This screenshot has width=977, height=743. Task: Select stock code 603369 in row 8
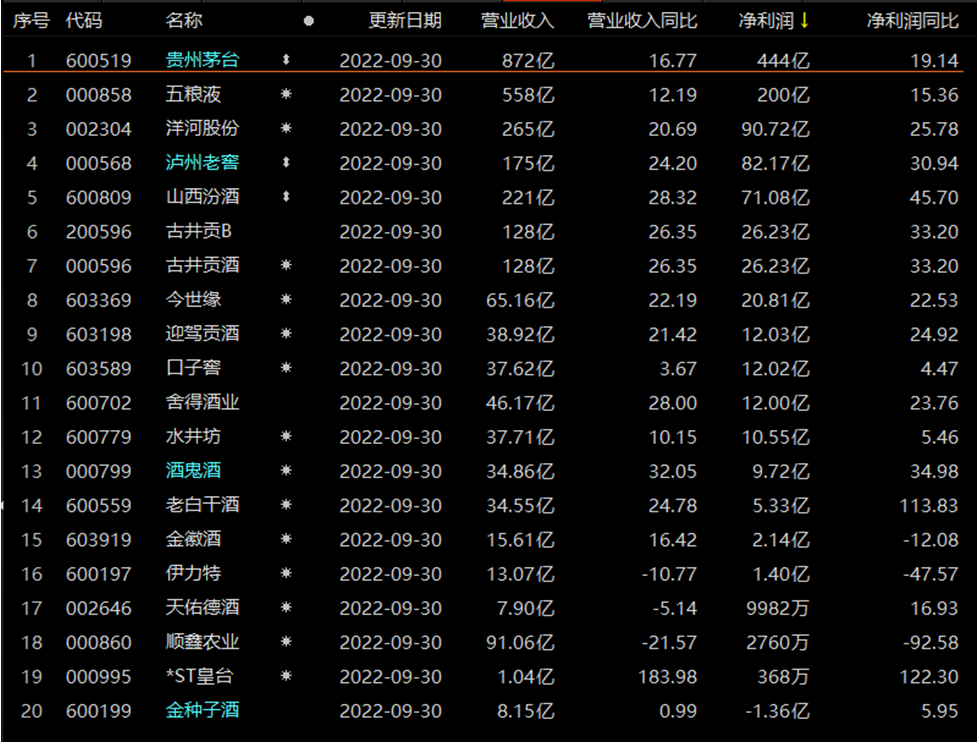[x=98, y=300]
